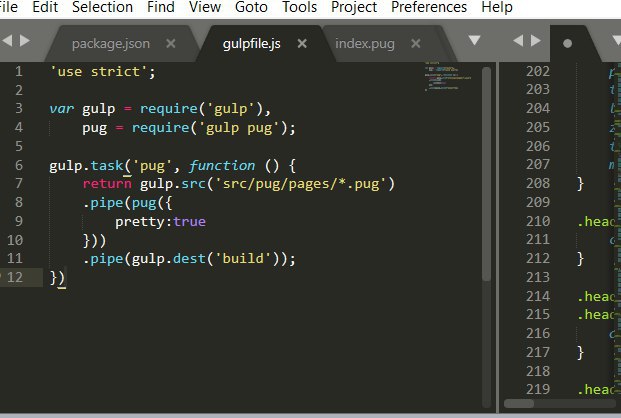Open the Edit menu

[45, 7]
